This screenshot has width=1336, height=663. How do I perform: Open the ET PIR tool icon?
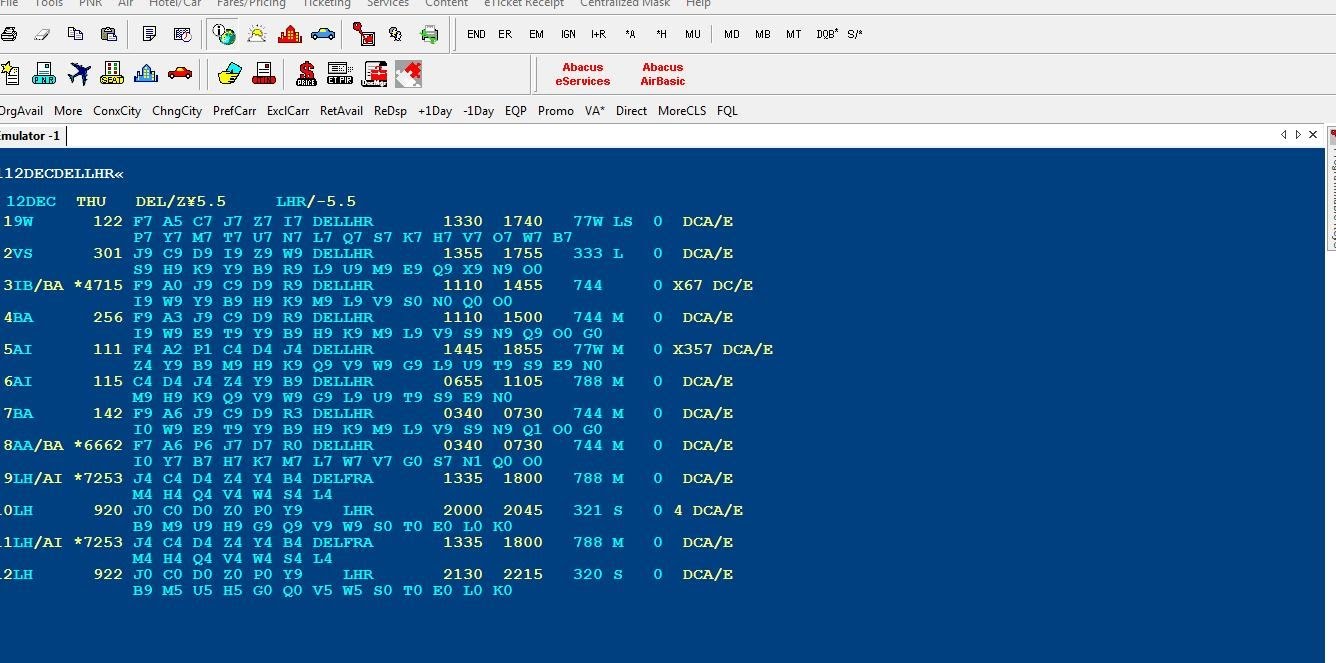(x=339, y=73)
